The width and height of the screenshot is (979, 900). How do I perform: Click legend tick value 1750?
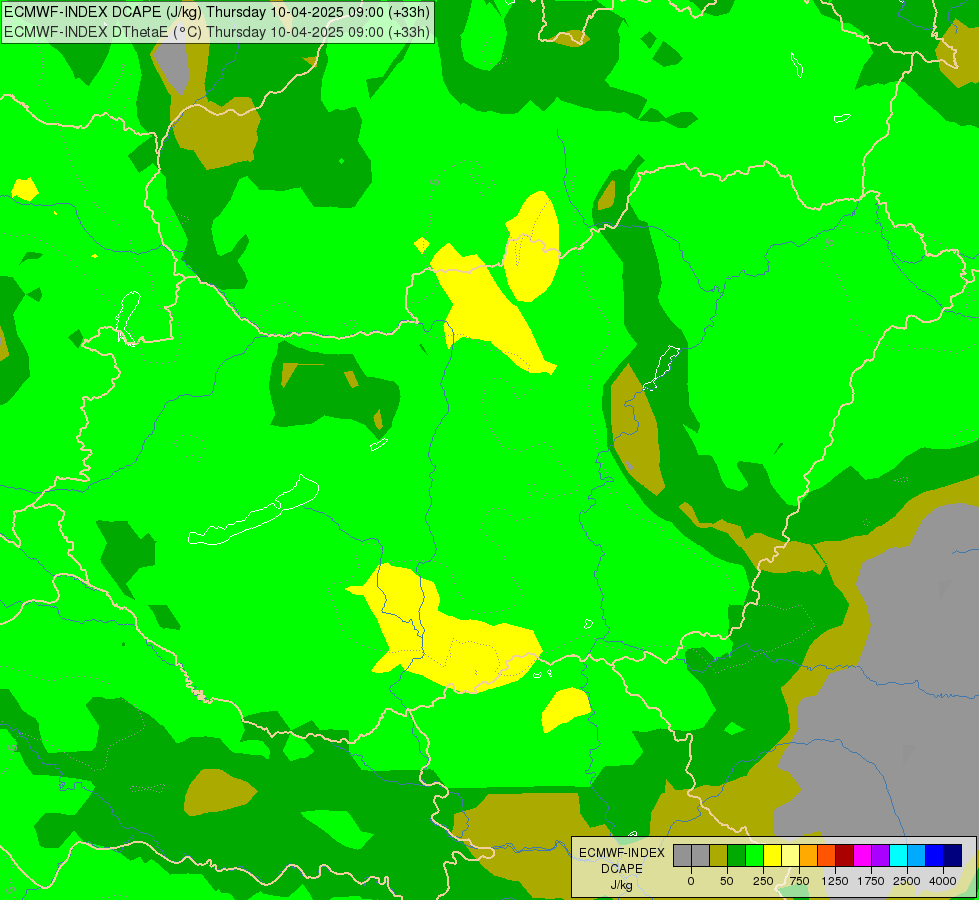point(871,881)
